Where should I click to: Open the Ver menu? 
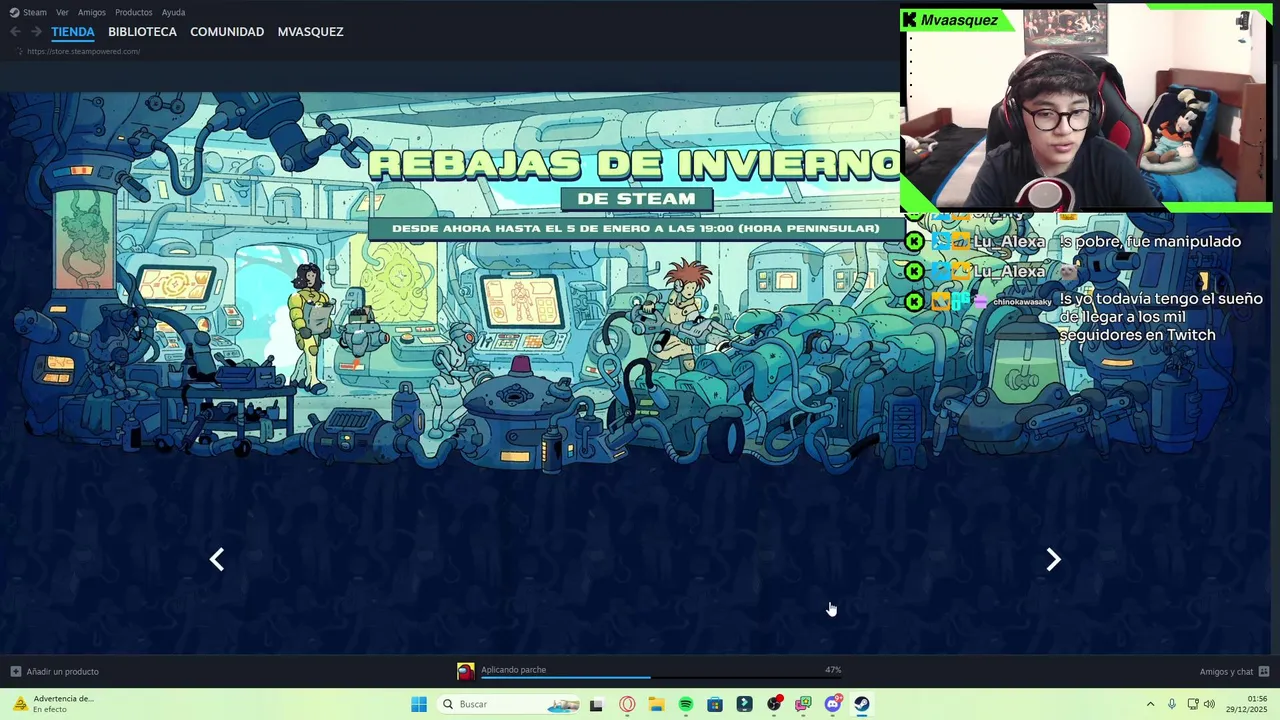tap(63, 12)
